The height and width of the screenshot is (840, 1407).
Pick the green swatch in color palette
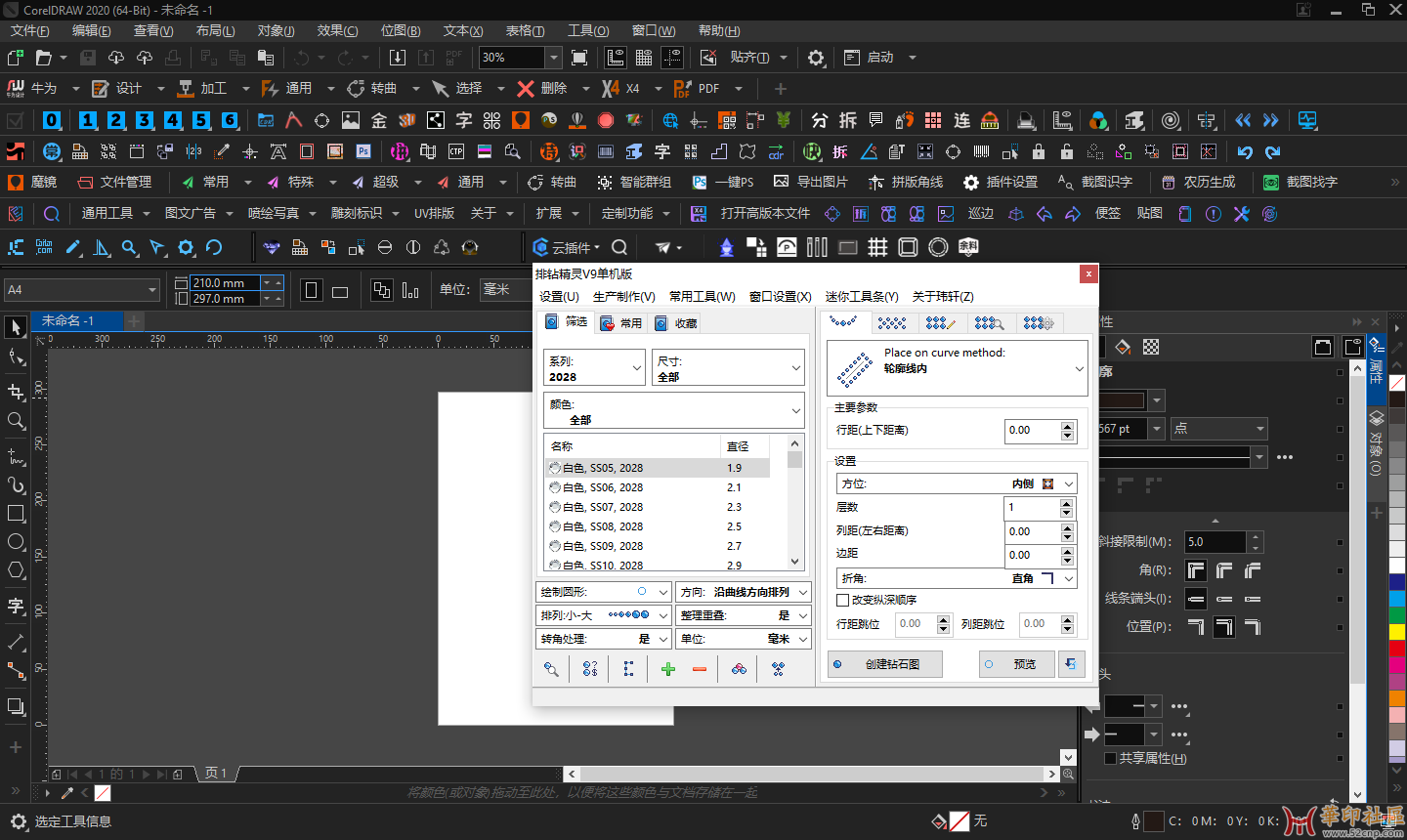1396,614
